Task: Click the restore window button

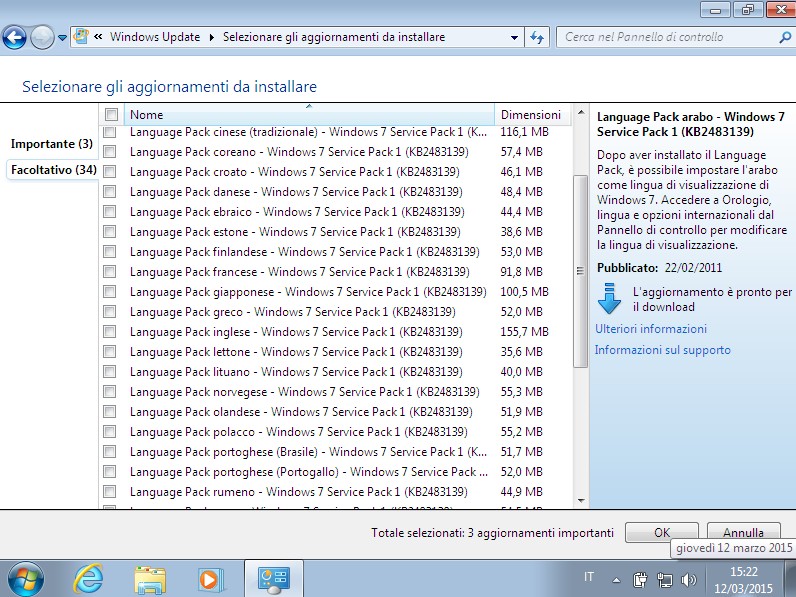Action: (x=748, y=9)
